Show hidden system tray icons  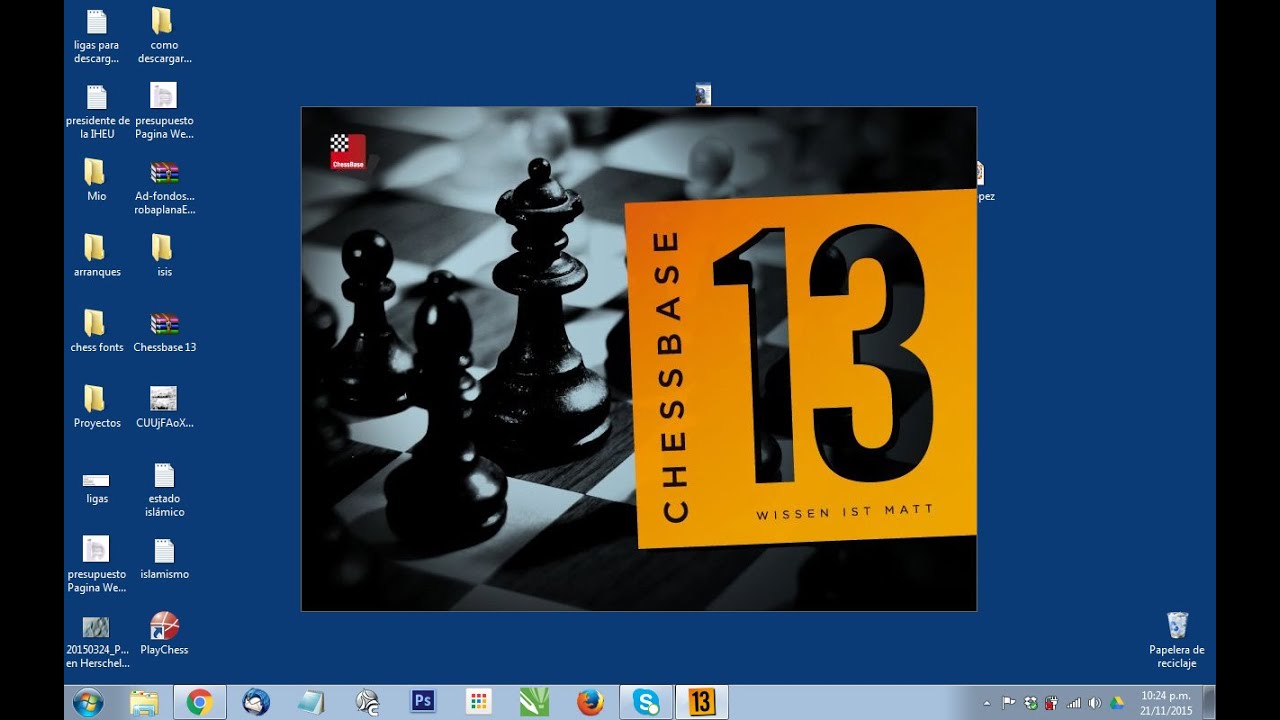tap(987, 703)
